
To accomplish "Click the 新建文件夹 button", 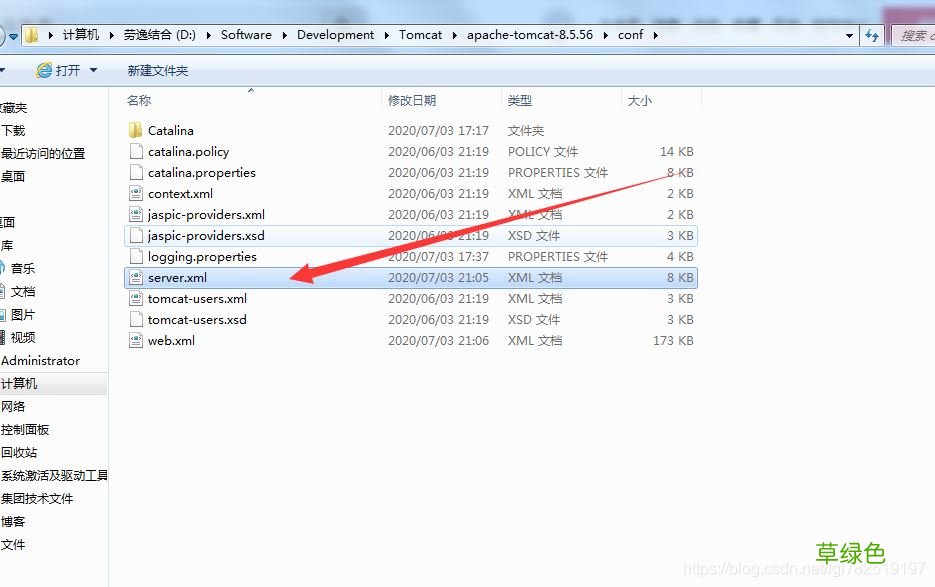I will tap(157, 70).
